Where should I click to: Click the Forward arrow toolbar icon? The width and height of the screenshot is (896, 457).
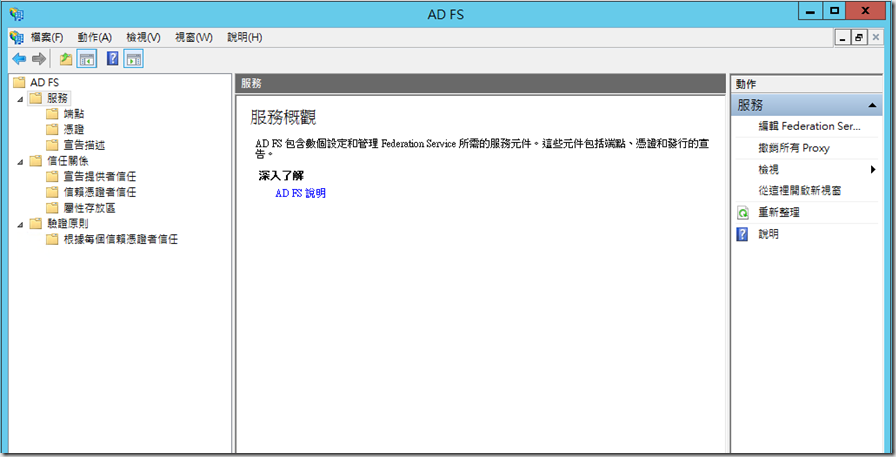point(38,59)
